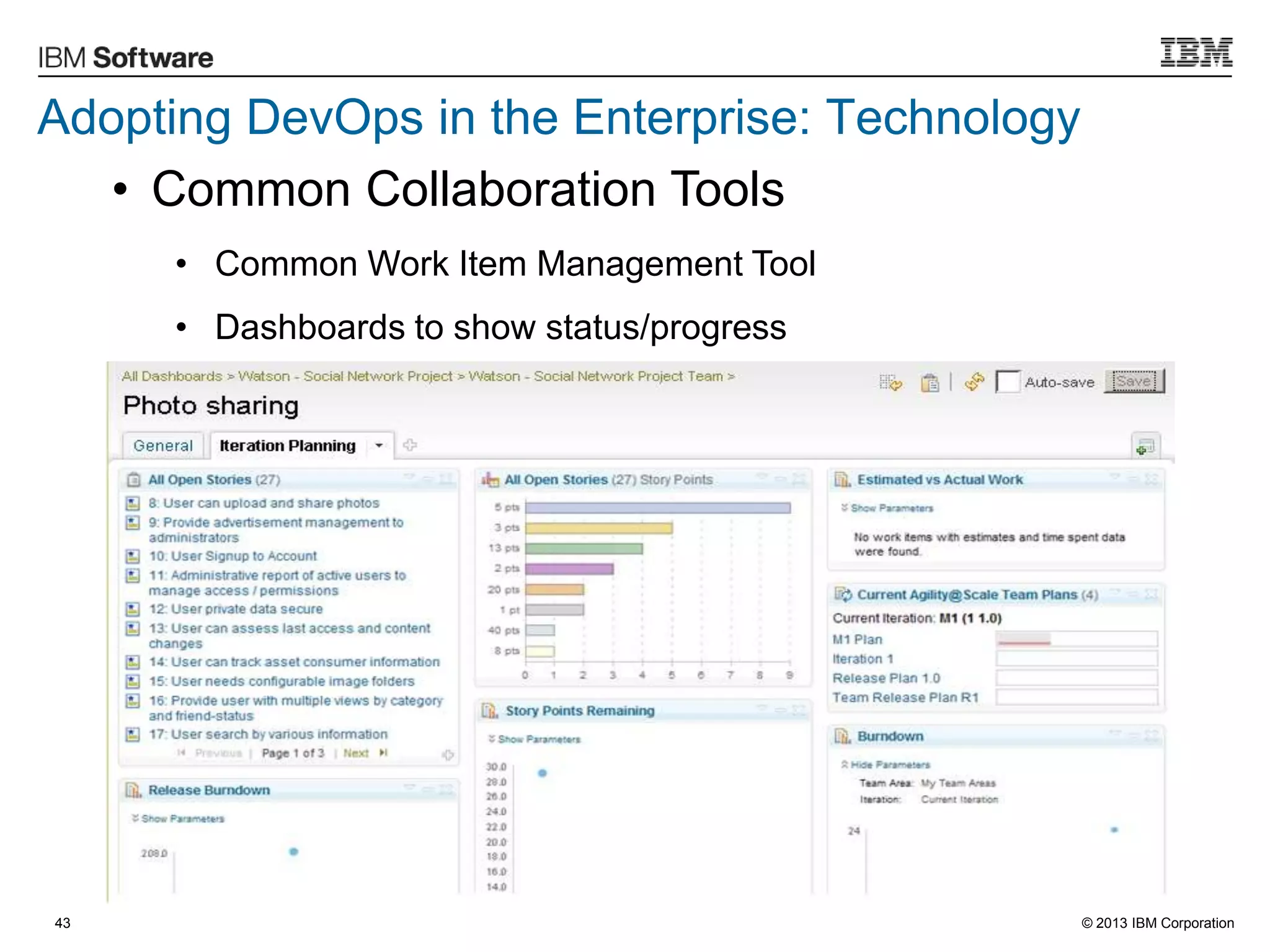
Task: Click the Story Points Remaining report icon
Action: pos(490,711)
